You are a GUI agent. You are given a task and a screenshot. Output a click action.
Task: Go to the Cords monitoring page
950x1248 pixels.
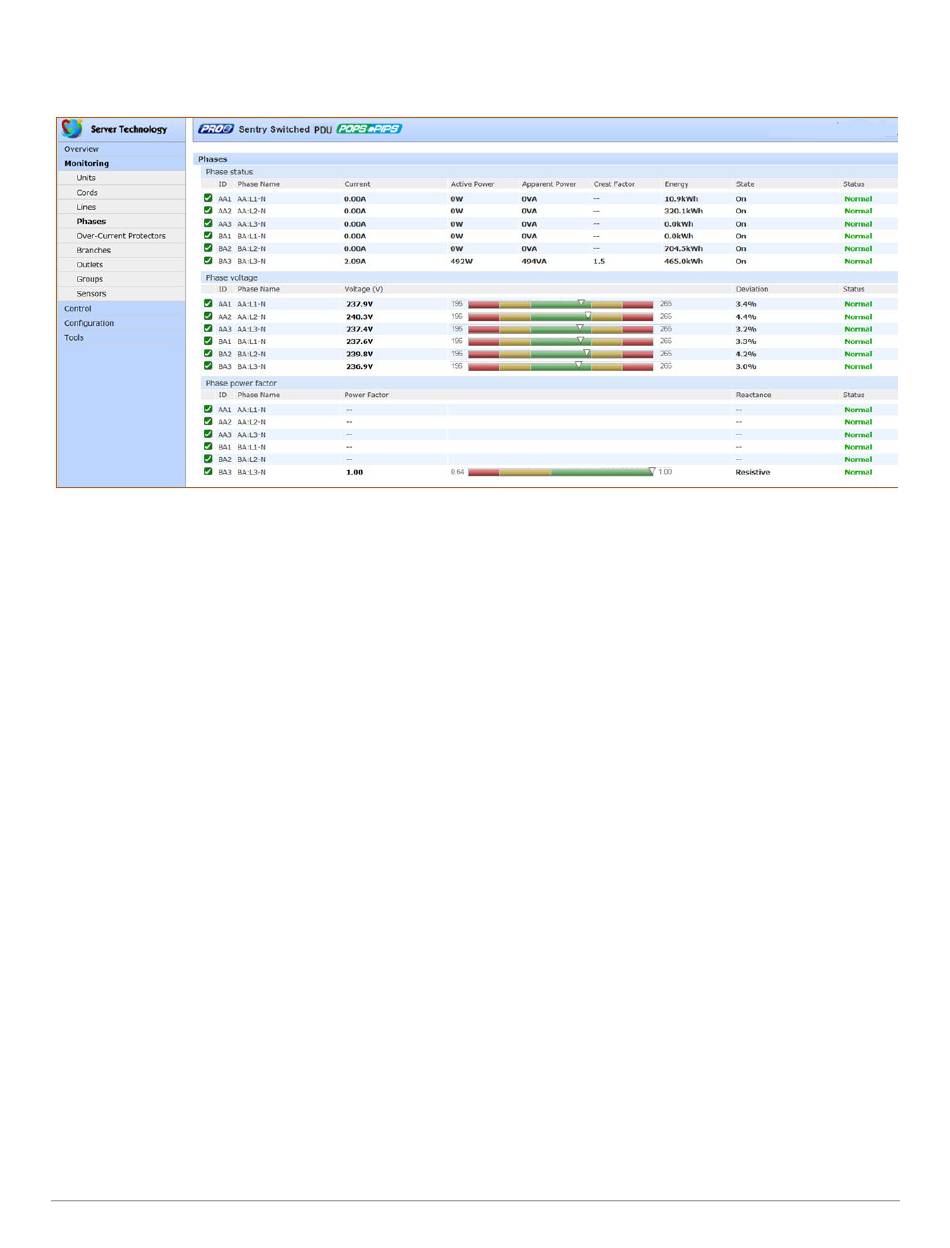tap(87, 192)
